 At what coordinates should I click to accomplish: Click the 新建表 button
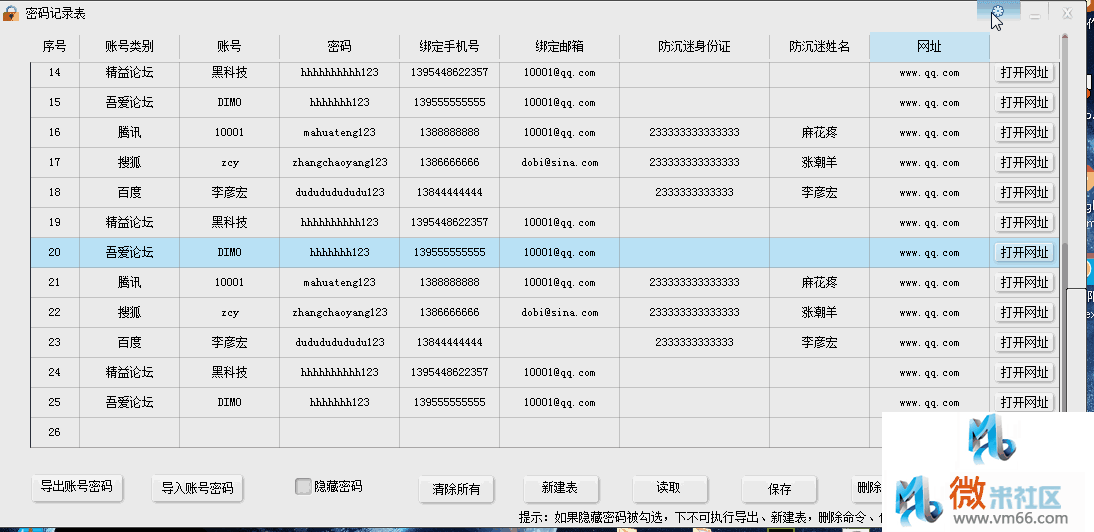click(x=560, y=487)
